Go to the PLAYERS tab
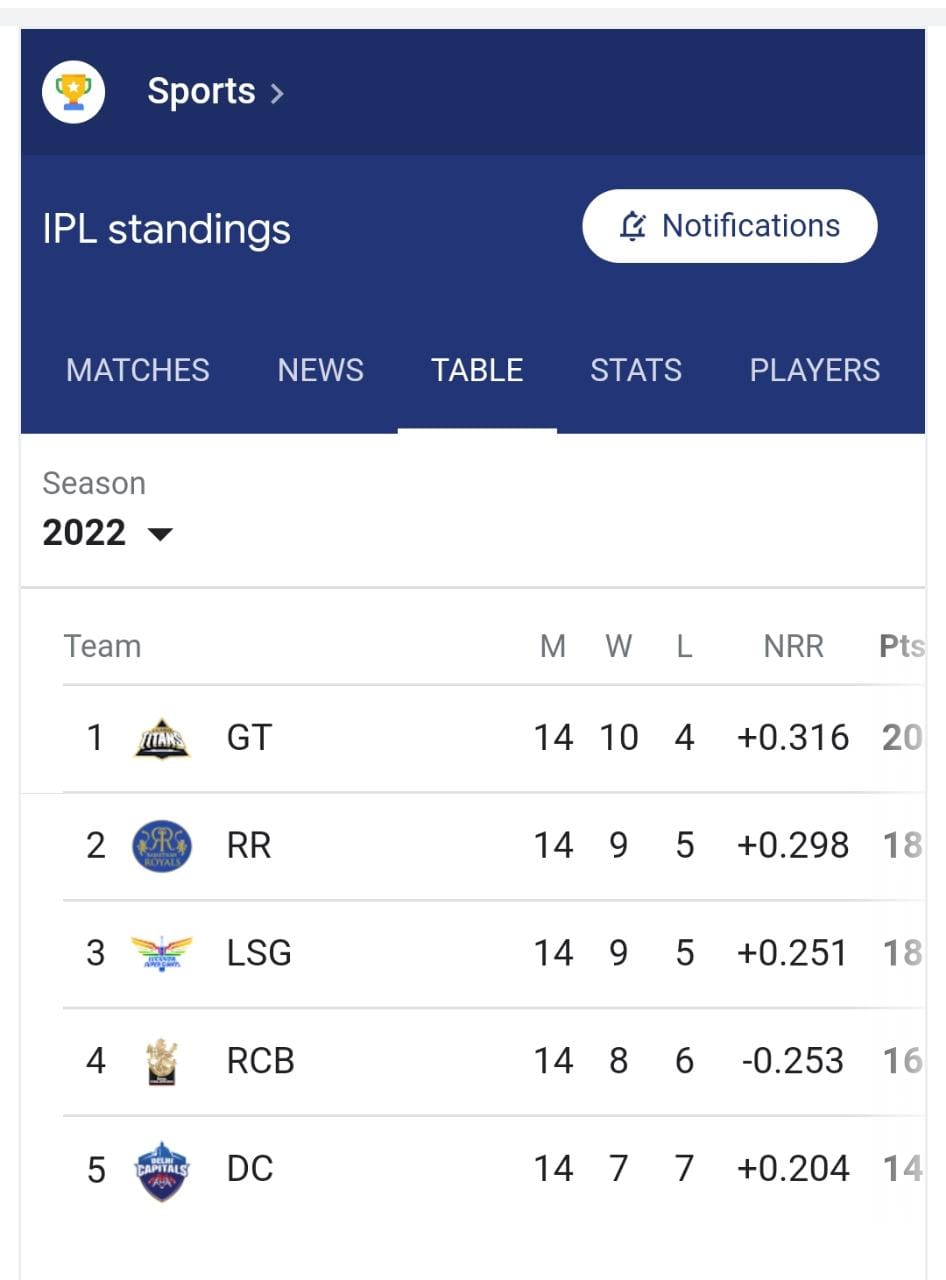The width and height of the screenshot is (946, 1280). [815, 370]
